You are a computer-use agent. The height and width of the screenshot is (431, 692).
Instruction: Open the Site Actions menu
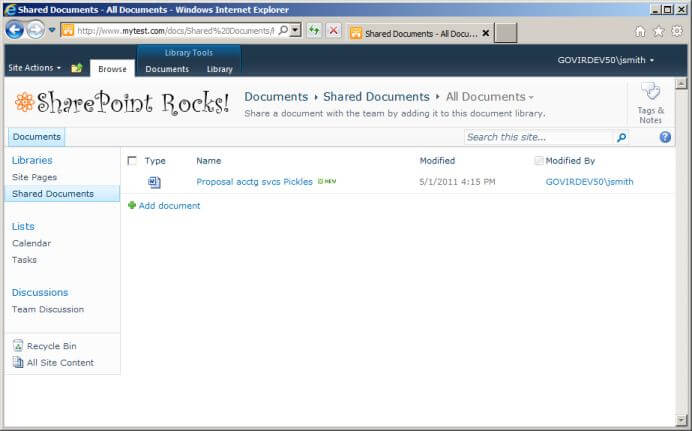click(34, 68)
